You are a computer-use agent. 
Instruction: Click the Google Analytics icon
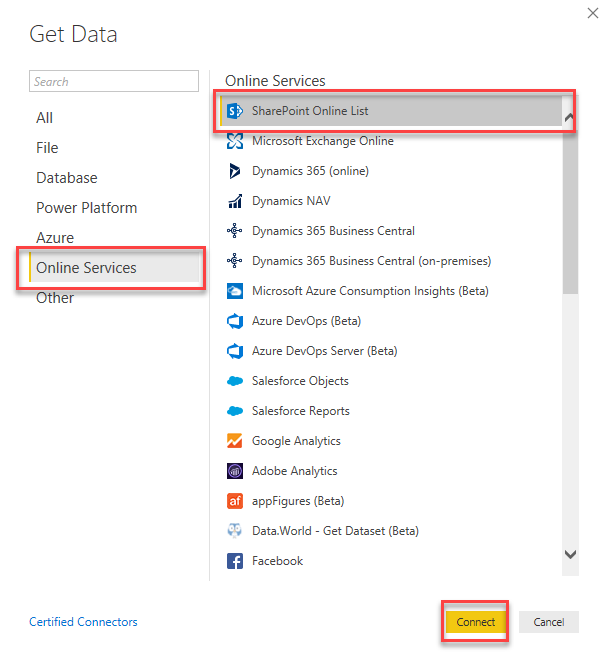[235, 441]
